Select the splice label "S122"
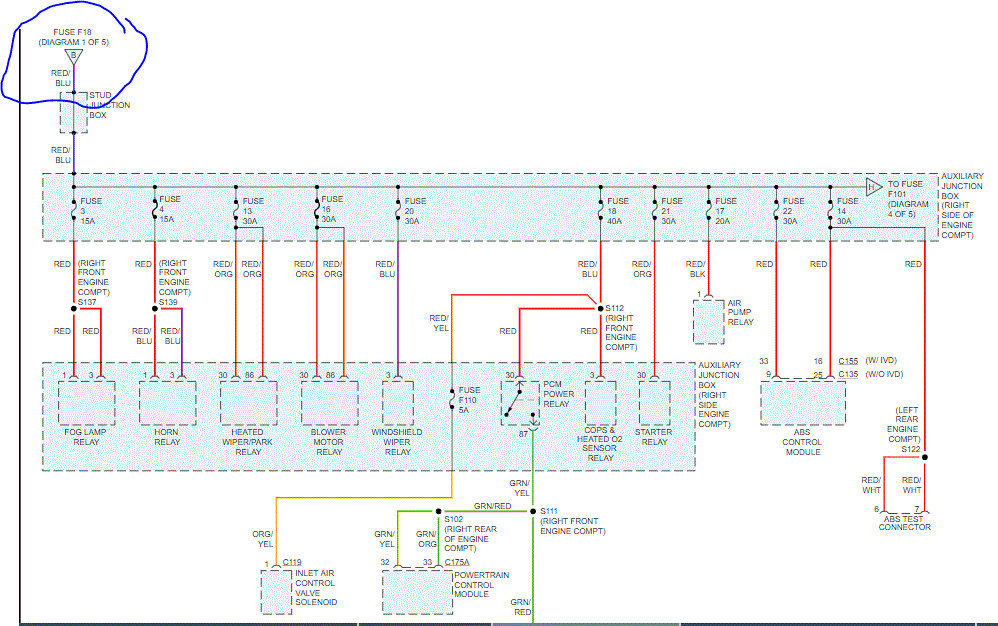This screenshot has height=626, width=998. pyautogui.click(x=911, y=449)
